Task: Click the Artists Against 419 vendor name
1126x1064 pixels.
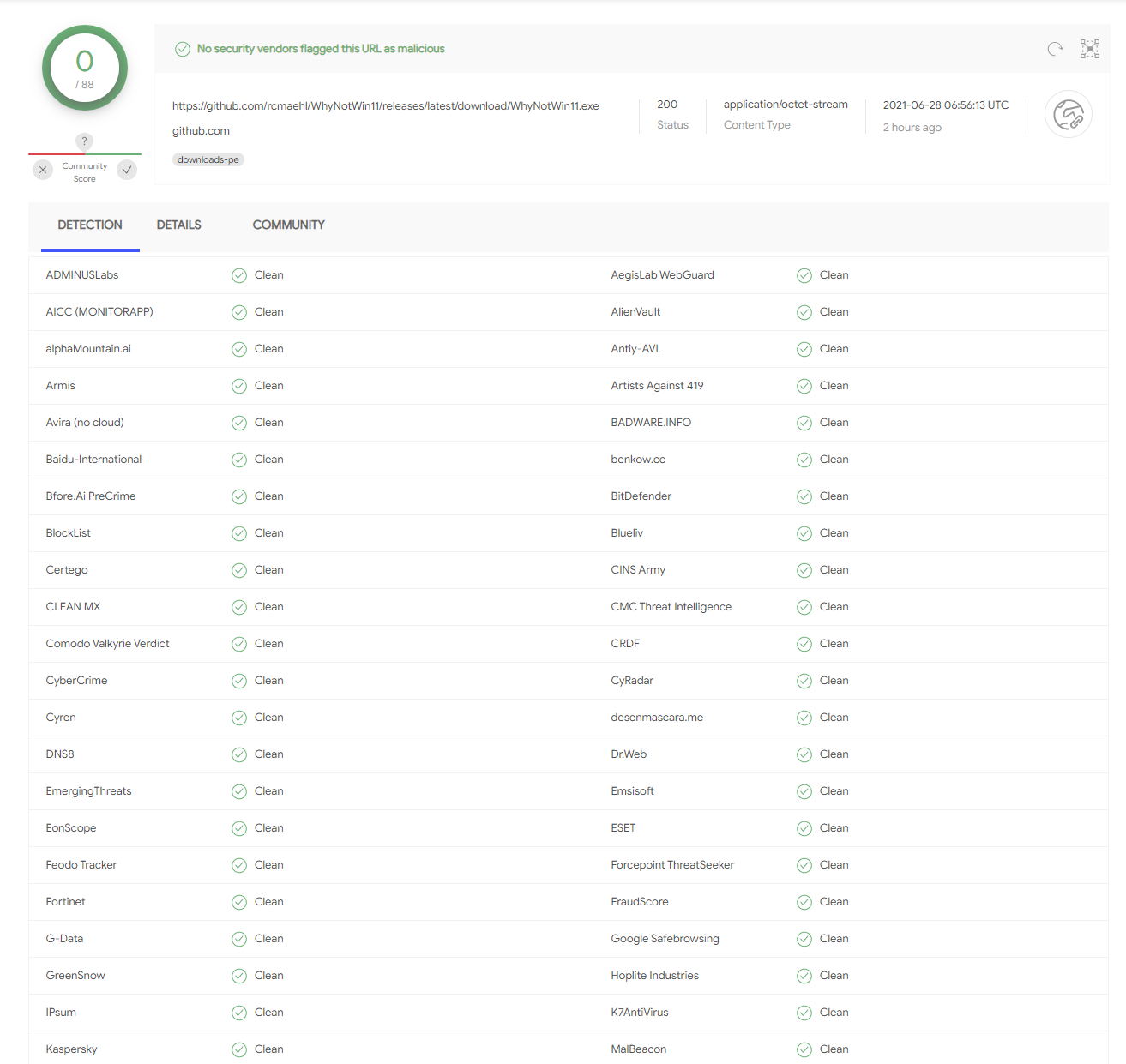Action: click(657, 386)
